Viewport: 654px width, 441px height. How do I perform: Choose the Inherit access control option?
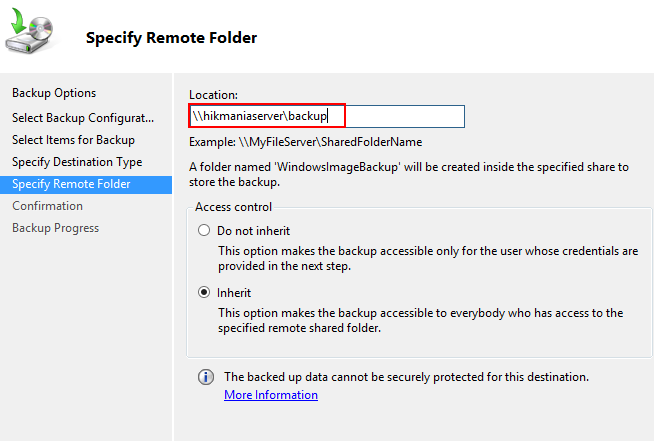[x=205, y=293]
